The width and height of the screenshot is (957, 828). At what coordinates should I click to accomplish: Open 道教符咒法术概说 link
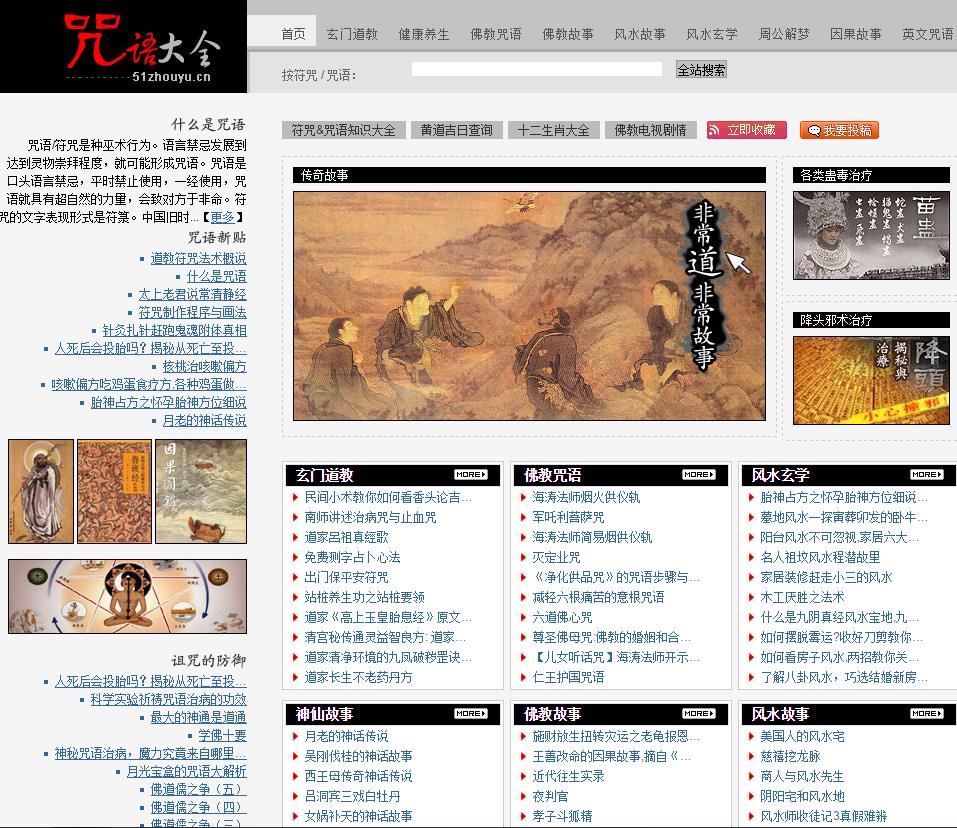click(x=198, y=258)
